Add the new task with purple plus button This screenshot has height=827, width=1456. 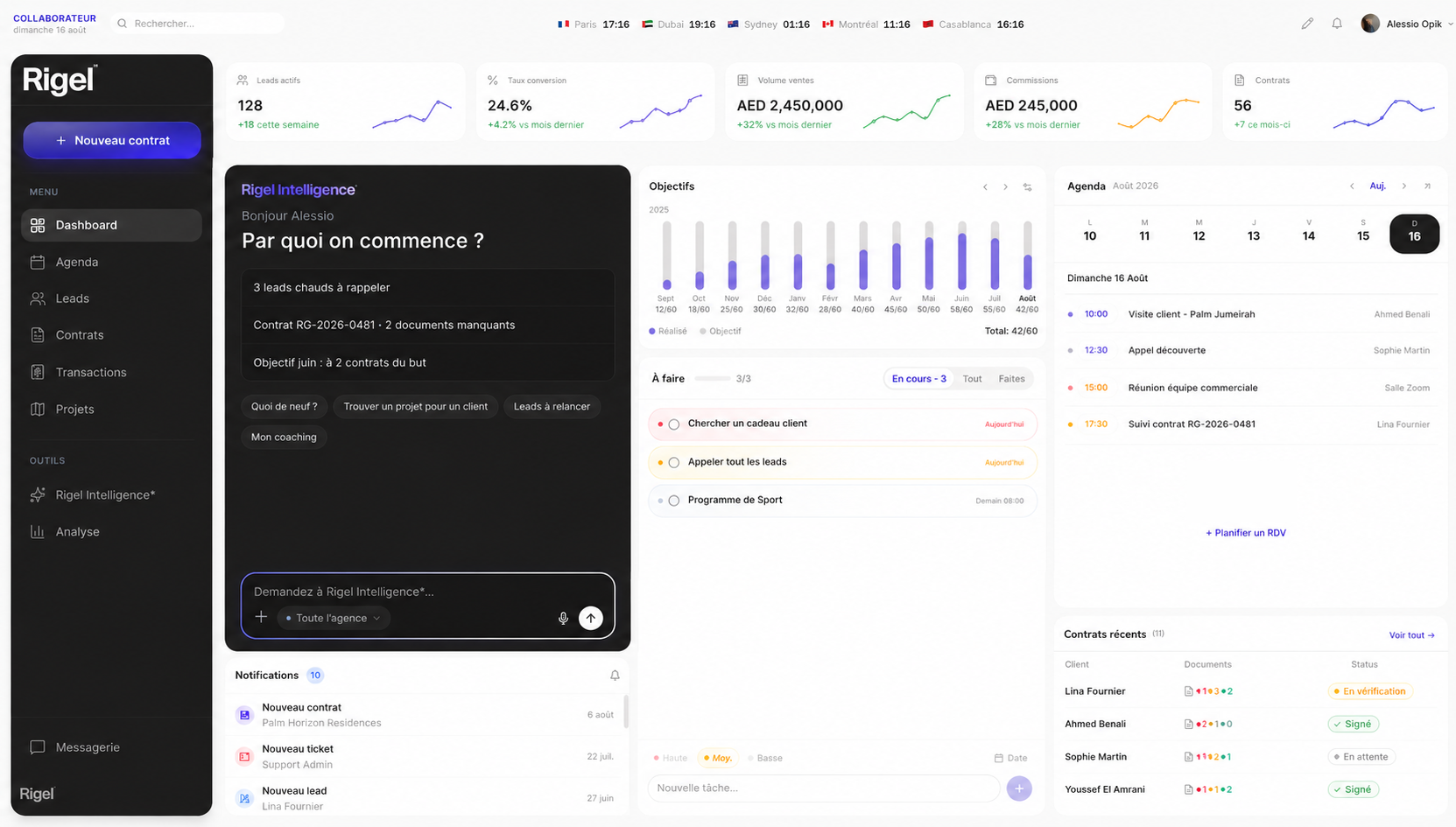1019,788
